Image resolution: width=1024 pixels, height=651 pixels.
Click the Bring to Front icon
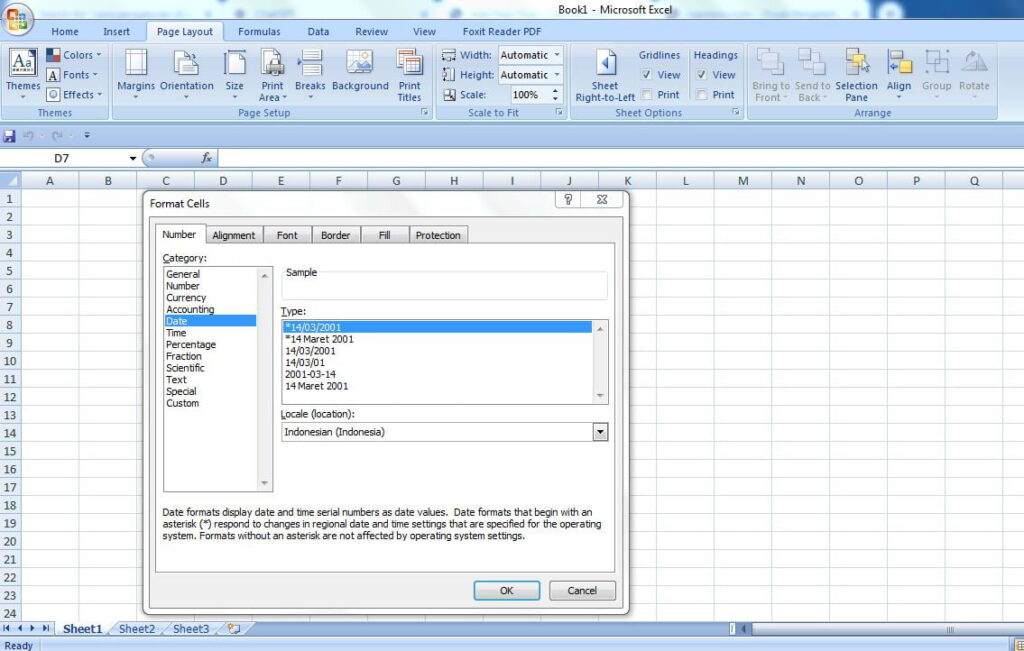point(770,62)
